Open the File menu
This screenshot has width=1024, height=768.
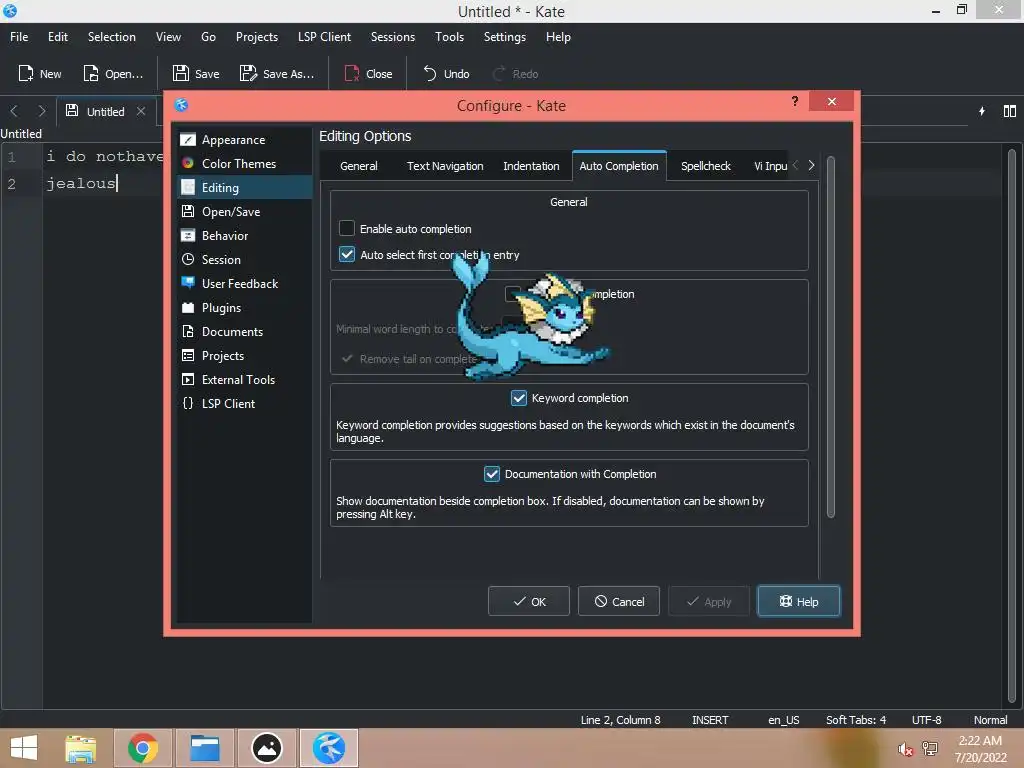(19, 37)
